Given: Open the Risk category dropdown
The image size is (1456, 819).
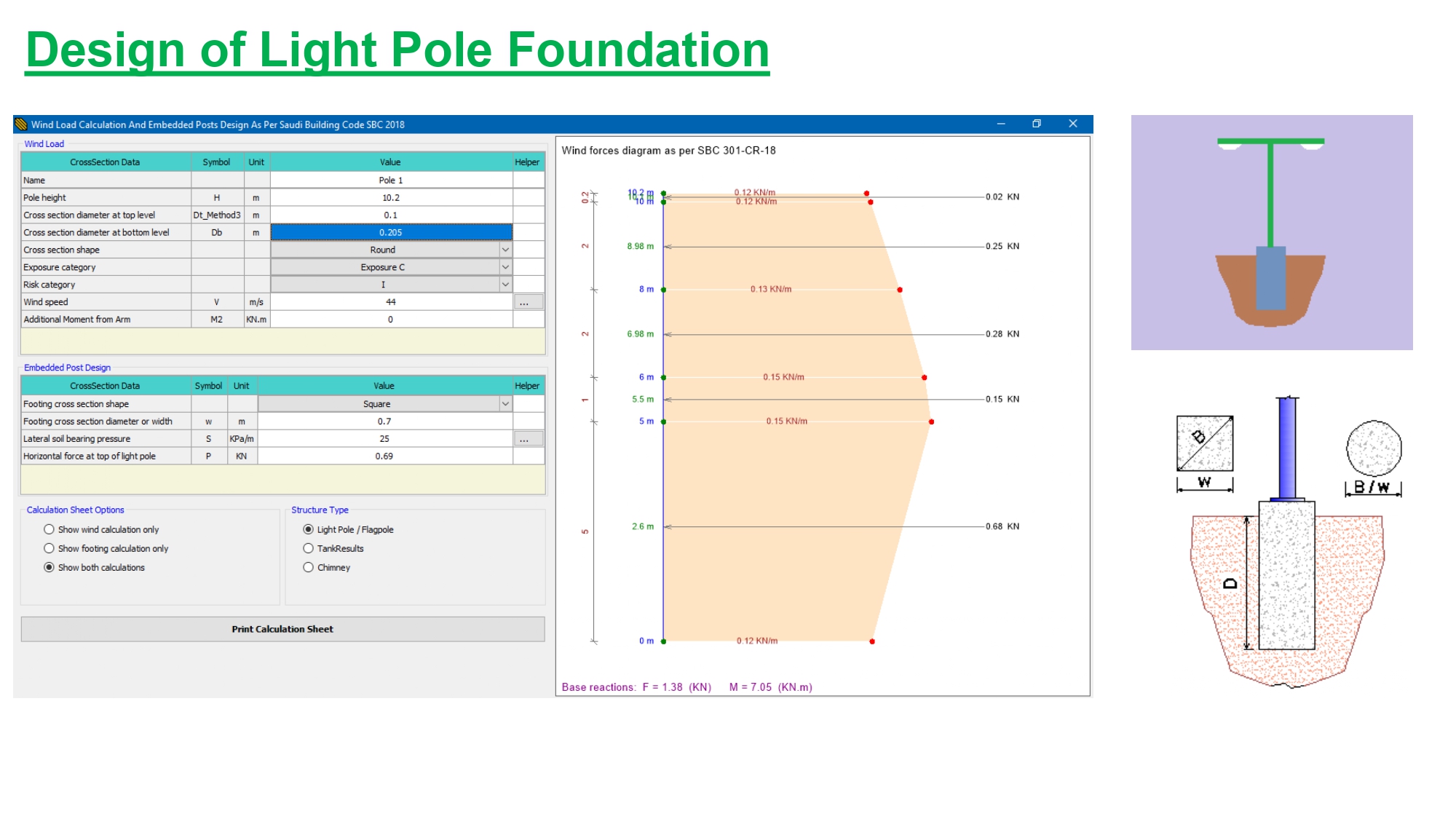Looking at the screenshot, I should click(505, 285).
